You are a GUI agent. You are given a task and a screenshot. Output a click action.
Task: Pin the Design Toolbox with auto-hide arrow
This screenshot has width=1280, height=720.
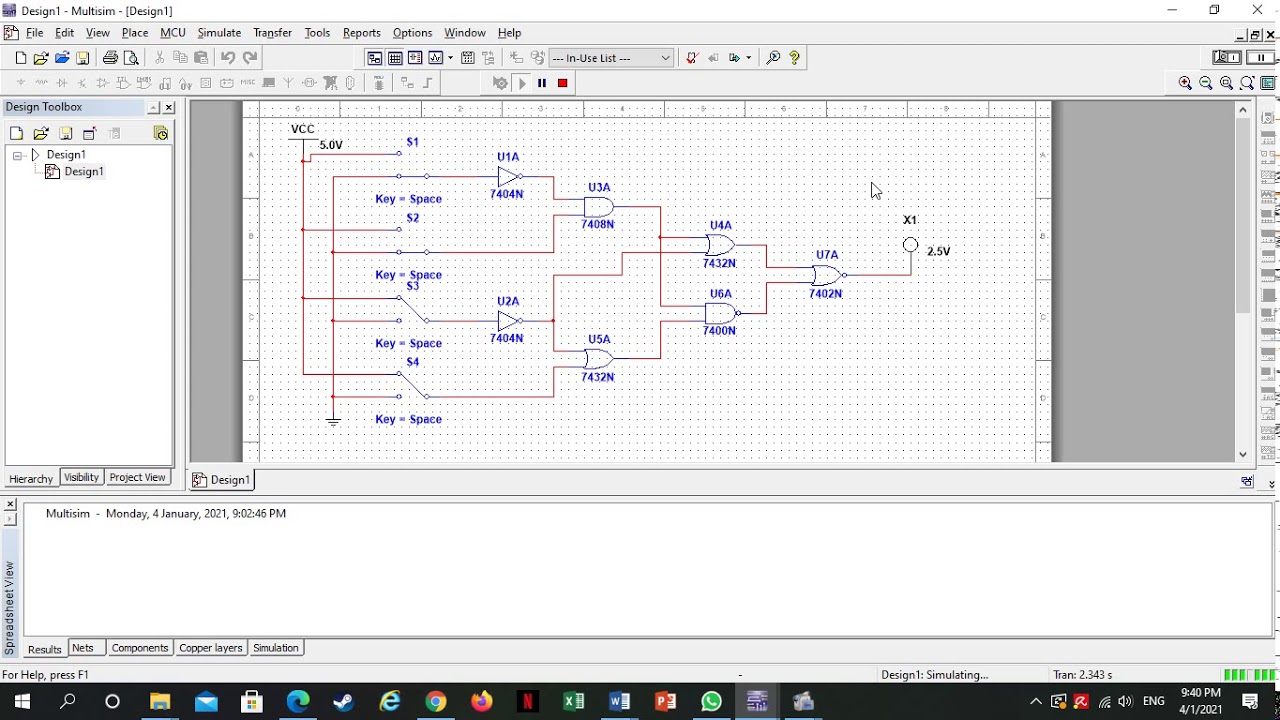click(153, 107)
